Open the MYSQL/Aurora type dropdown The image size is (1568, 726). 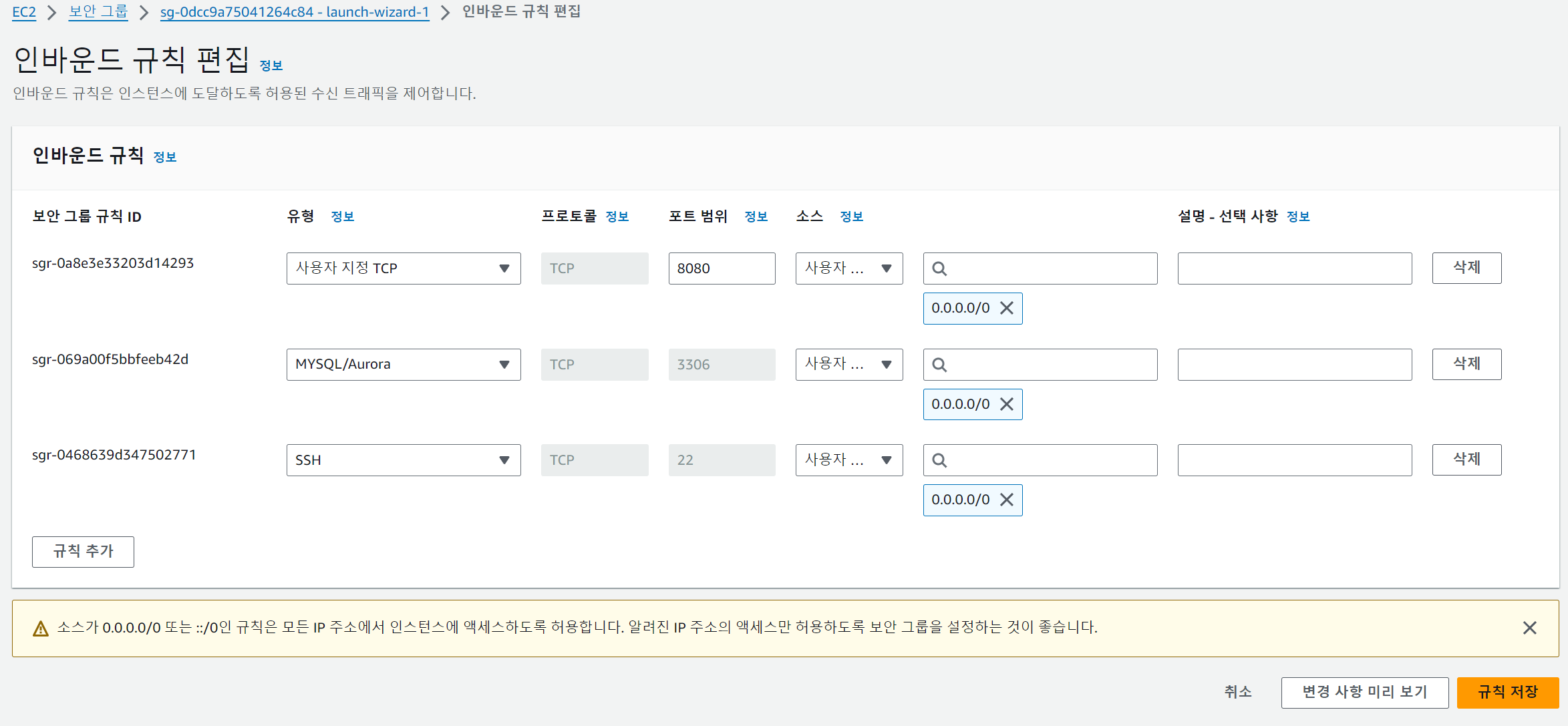point(403,365)
